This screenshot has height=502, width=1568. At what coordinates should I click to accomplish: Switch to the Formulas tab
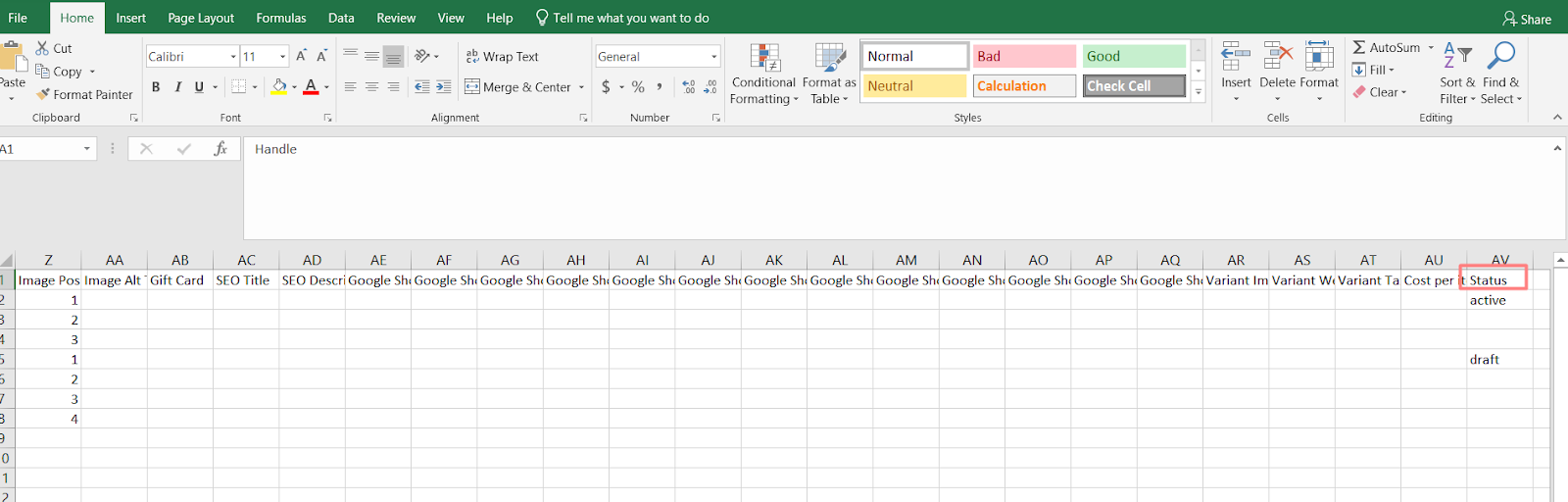point(281,18)
